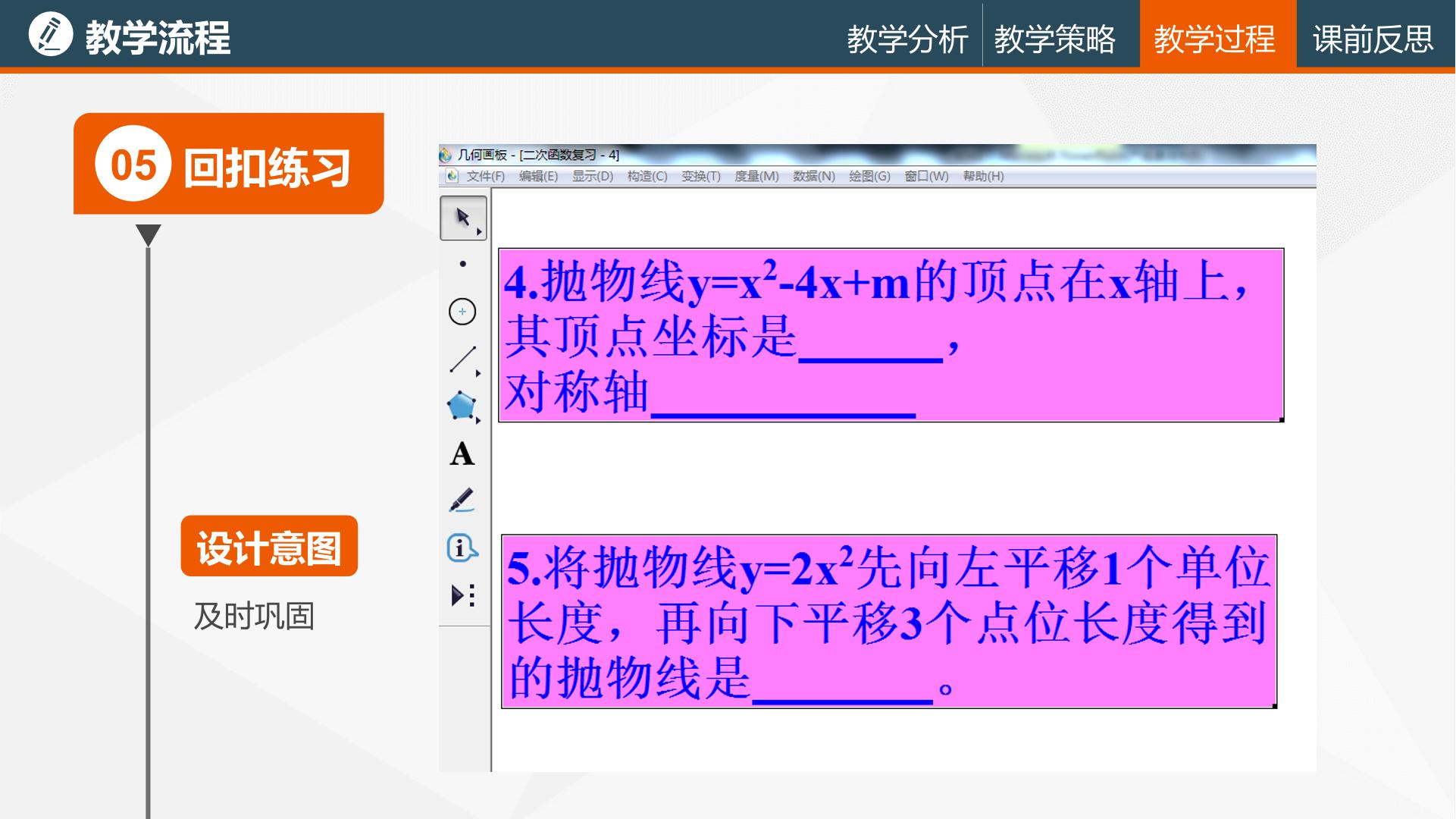This screenshot has height=819, width=1456.
Task: Open the 构造(C) menu
Action: (647, 176)
